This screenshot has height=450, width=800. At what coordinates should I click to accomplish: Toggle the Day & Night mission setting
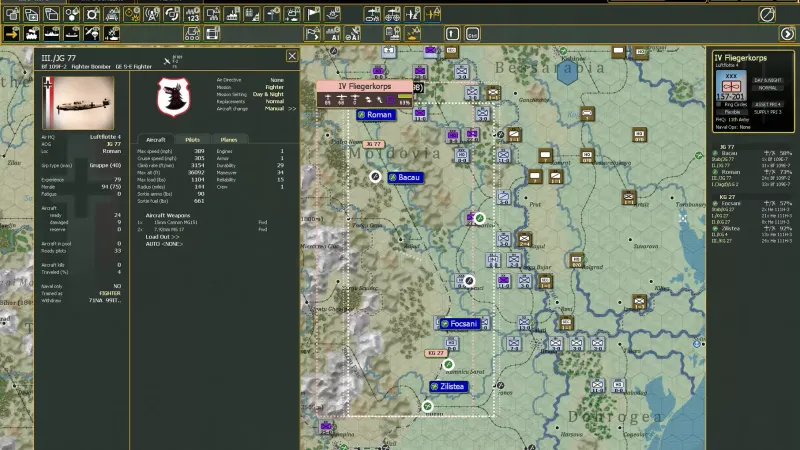(267, 94)
